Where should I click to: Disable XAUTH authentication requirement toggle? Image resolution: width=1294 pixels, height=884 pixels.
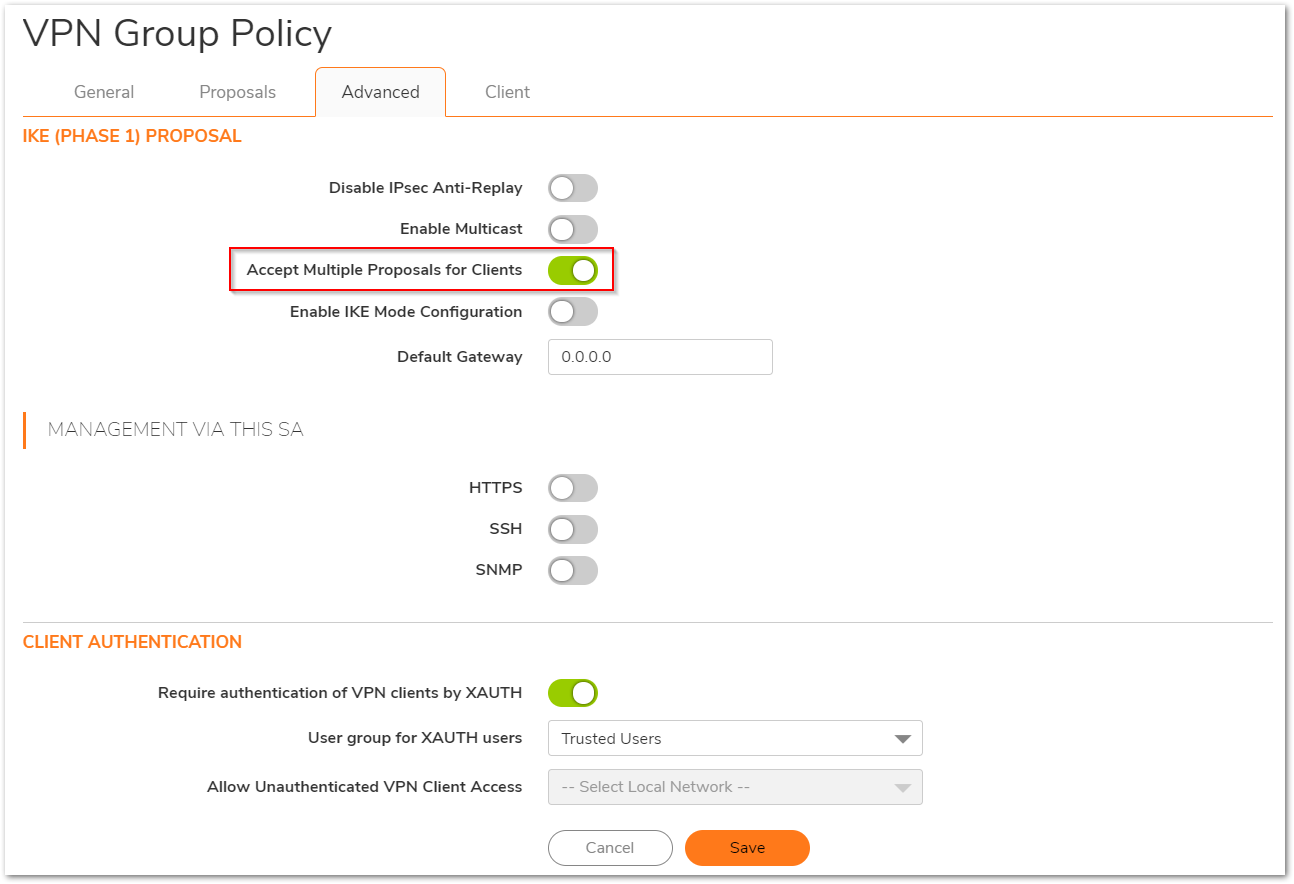(x=572, y=693)
